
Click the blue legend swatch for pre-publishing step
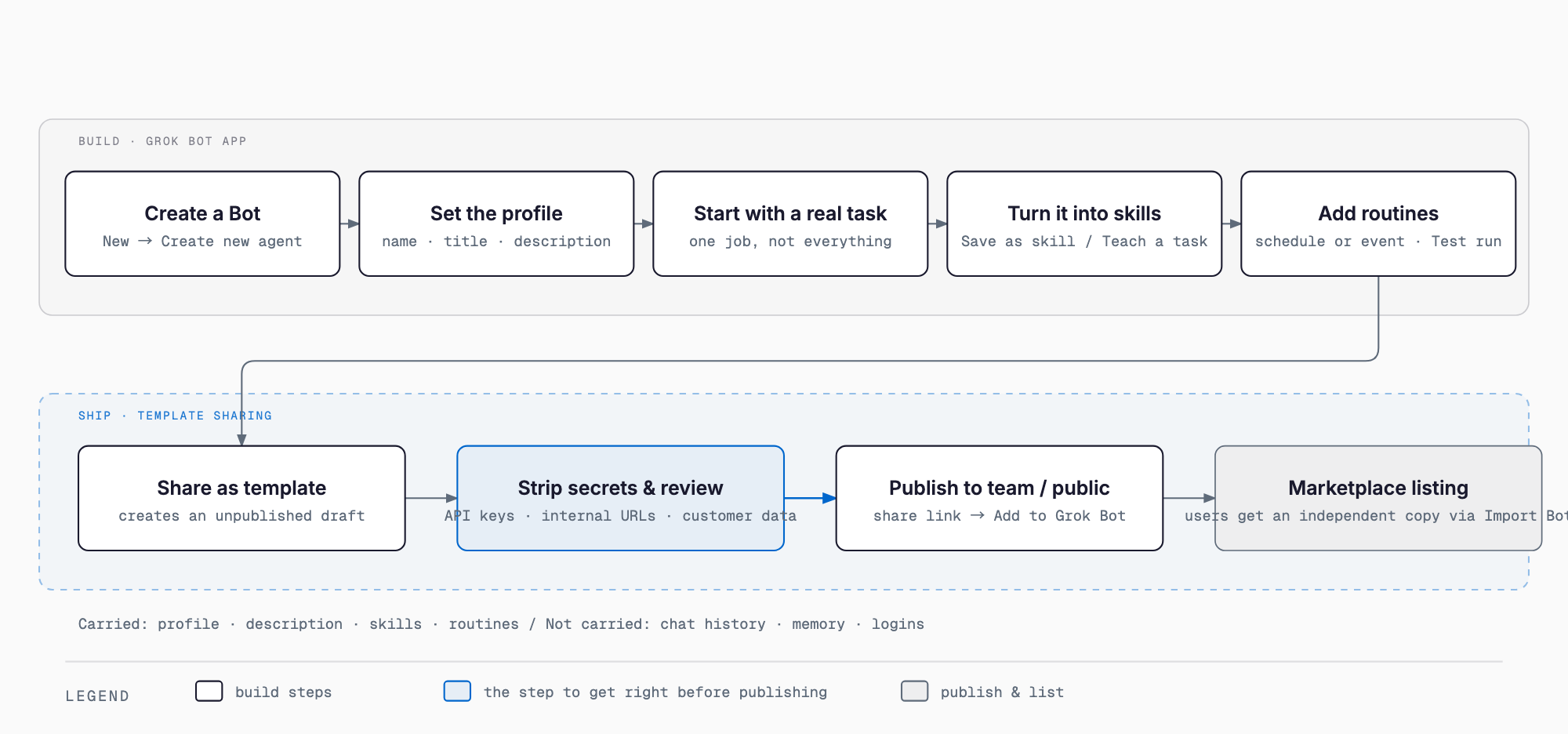pos(457,691)
